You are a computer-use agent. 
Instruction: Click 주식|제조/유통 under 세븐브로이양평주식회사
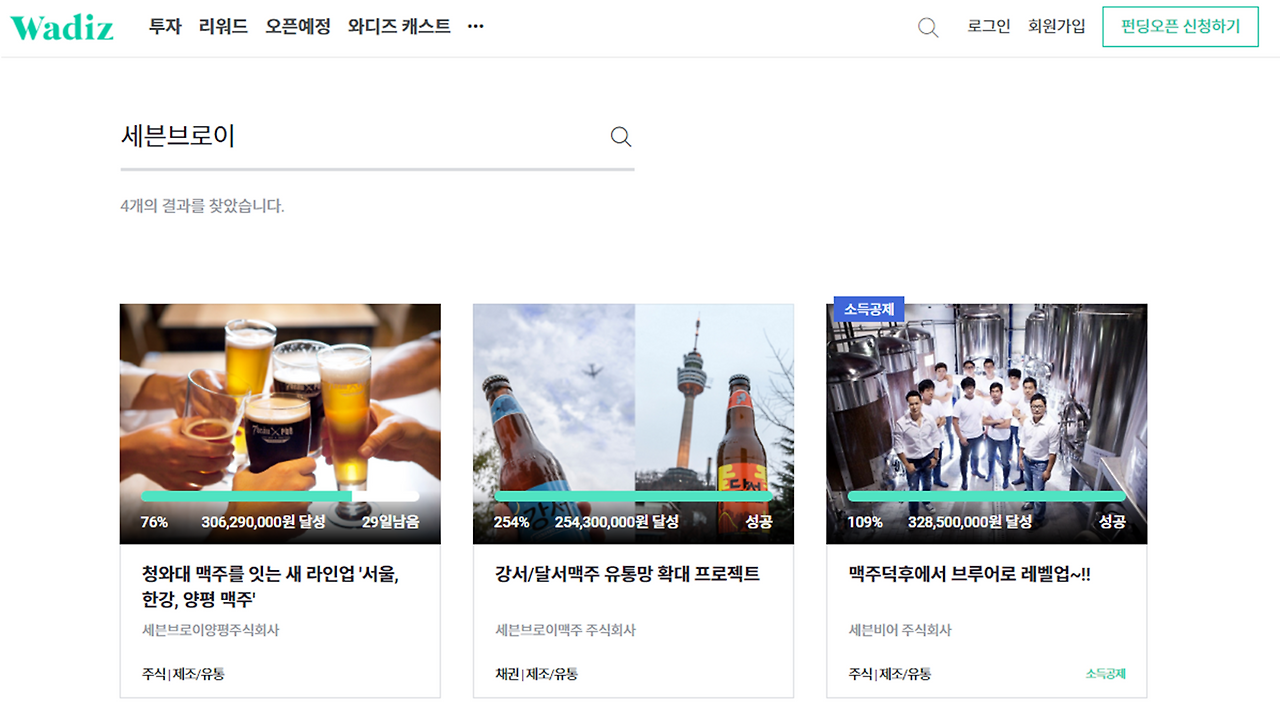(x=183, y=674)
